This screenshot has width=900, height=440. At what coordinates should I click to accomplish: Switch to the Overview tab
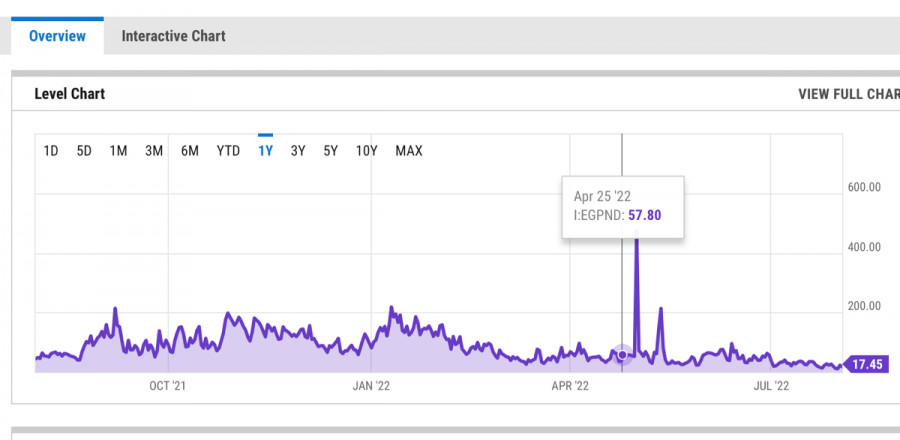point(57,36)
